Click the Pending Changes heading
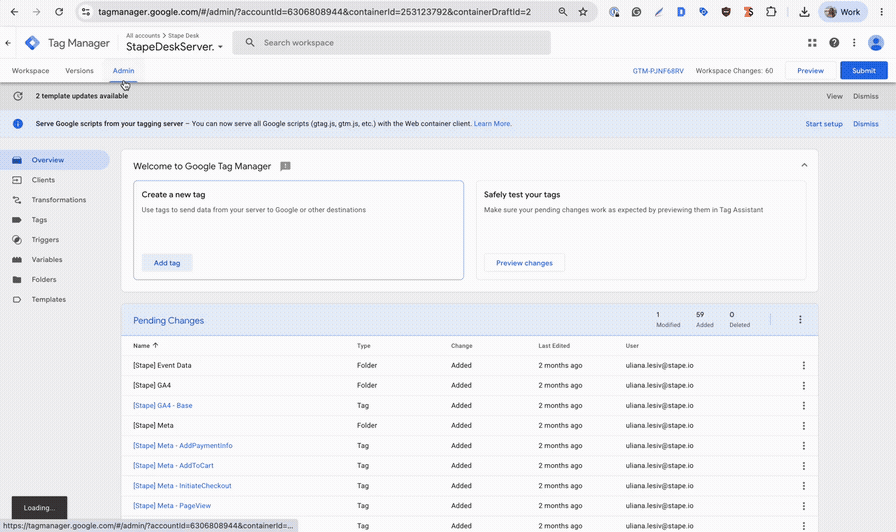Viewport: 896px width, 532px height. (x=169, y=321)
